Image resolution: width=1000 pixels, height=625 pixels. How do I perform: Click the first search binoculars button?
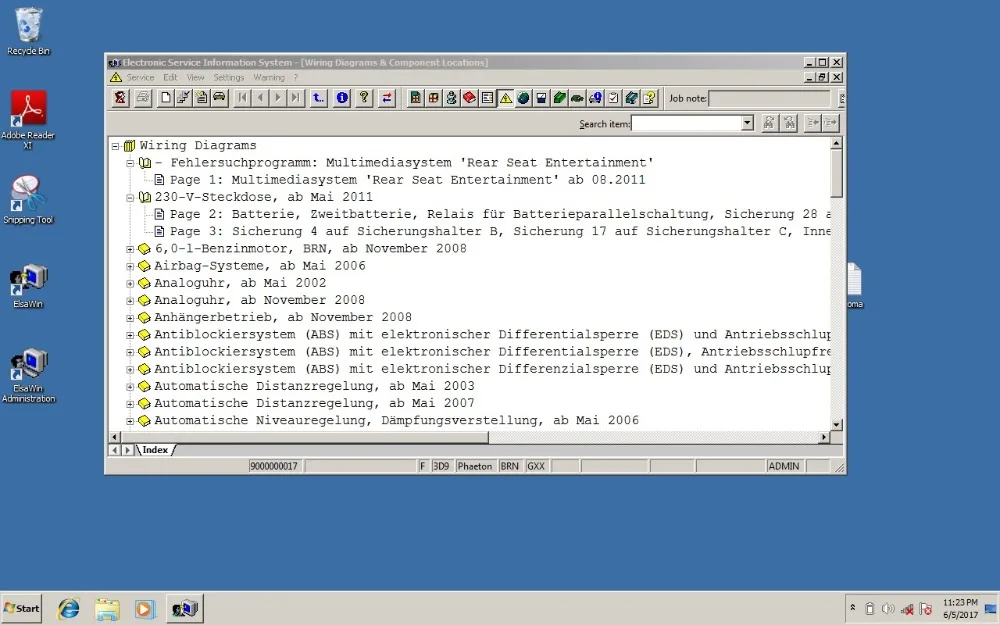[x=770, y=122]
